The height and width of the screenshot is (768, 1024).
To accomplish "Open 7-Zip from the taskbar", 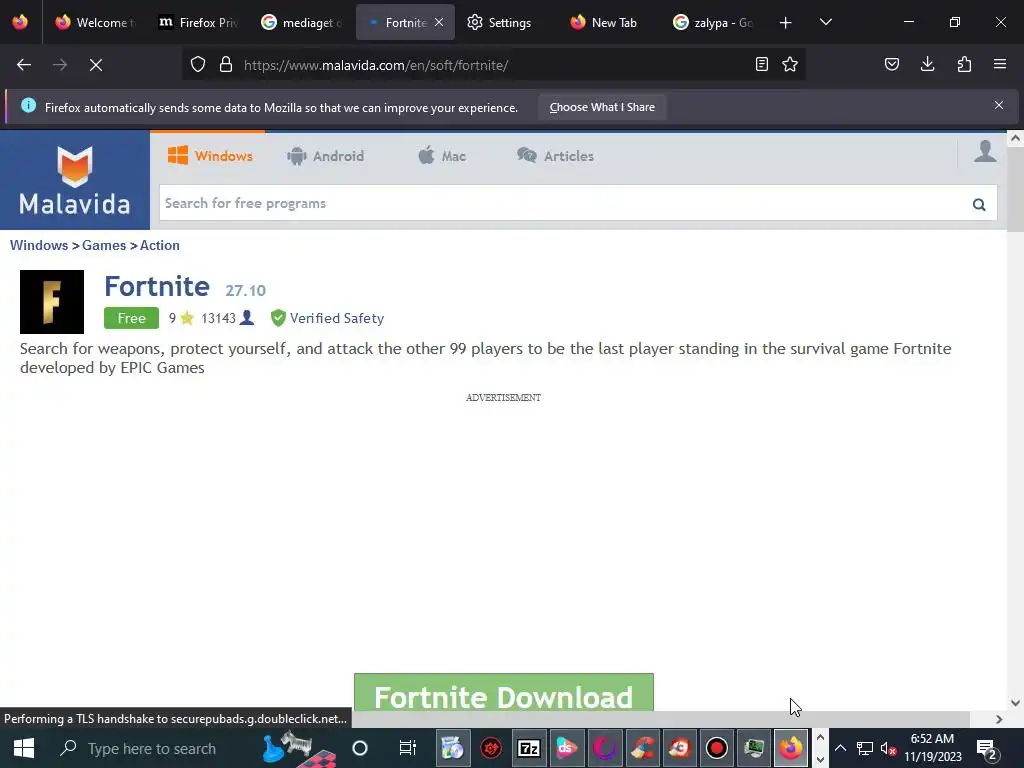I will tap(528, 748).
